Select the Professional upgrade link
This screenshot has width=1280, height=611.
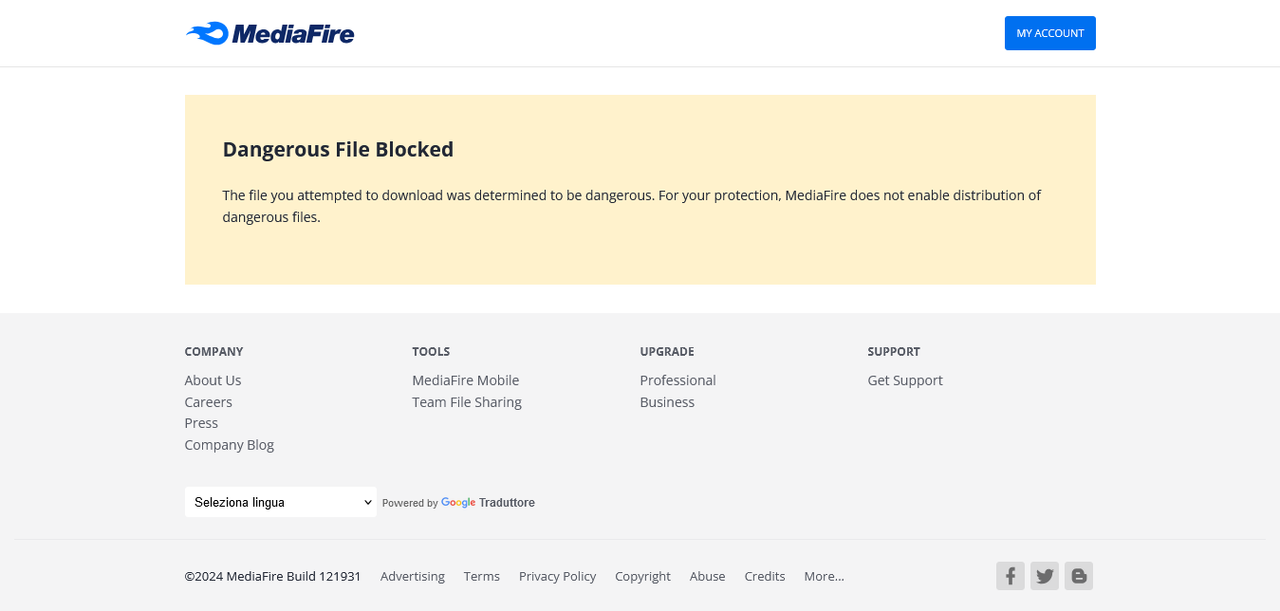[x=678, y=380]
